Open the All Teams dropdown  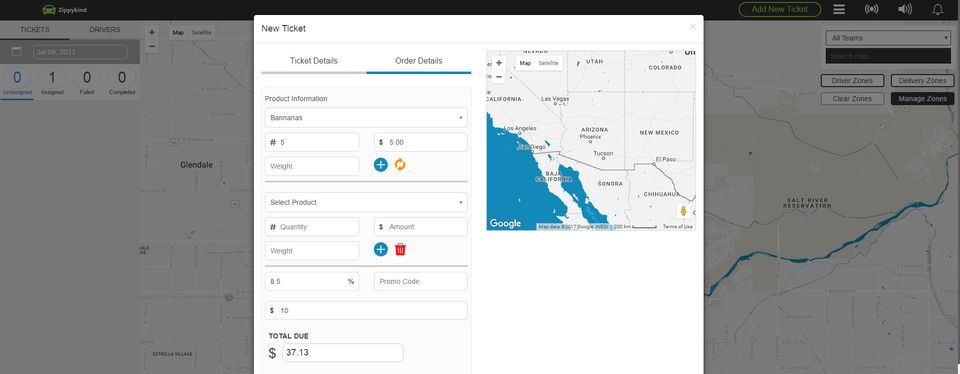[888, 38]
